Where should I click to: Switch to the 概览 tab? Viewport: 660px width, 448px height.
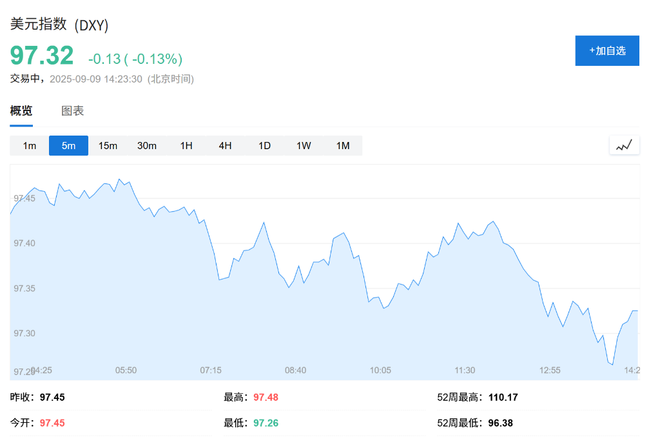21,111
